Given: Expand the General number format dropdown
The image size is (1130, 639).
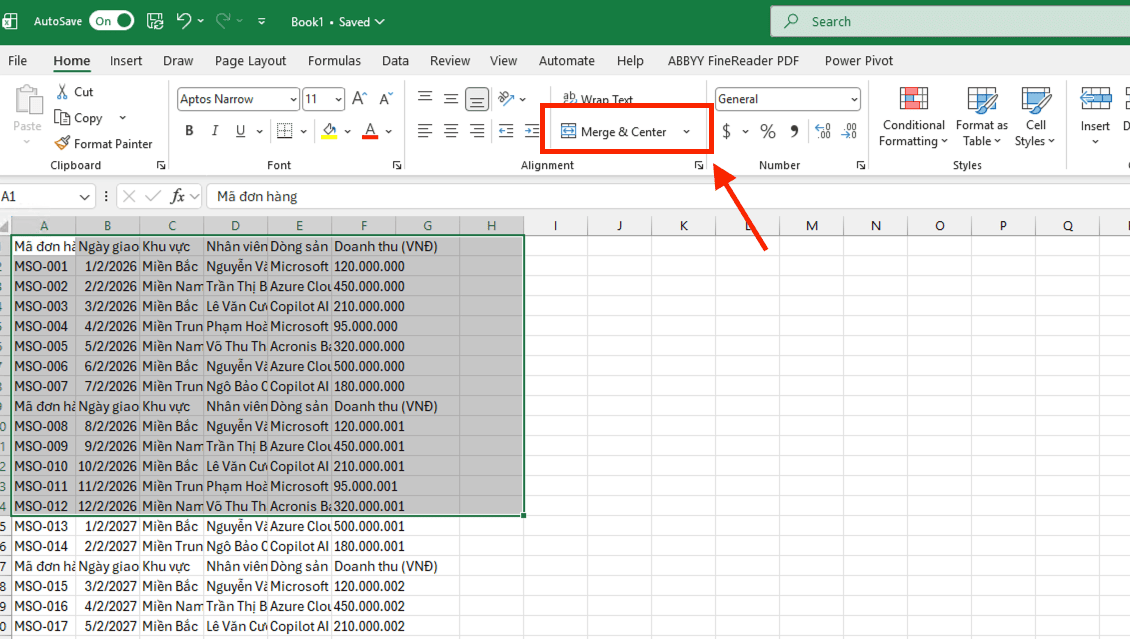Looking at the screenshot, I should (853, 99).
